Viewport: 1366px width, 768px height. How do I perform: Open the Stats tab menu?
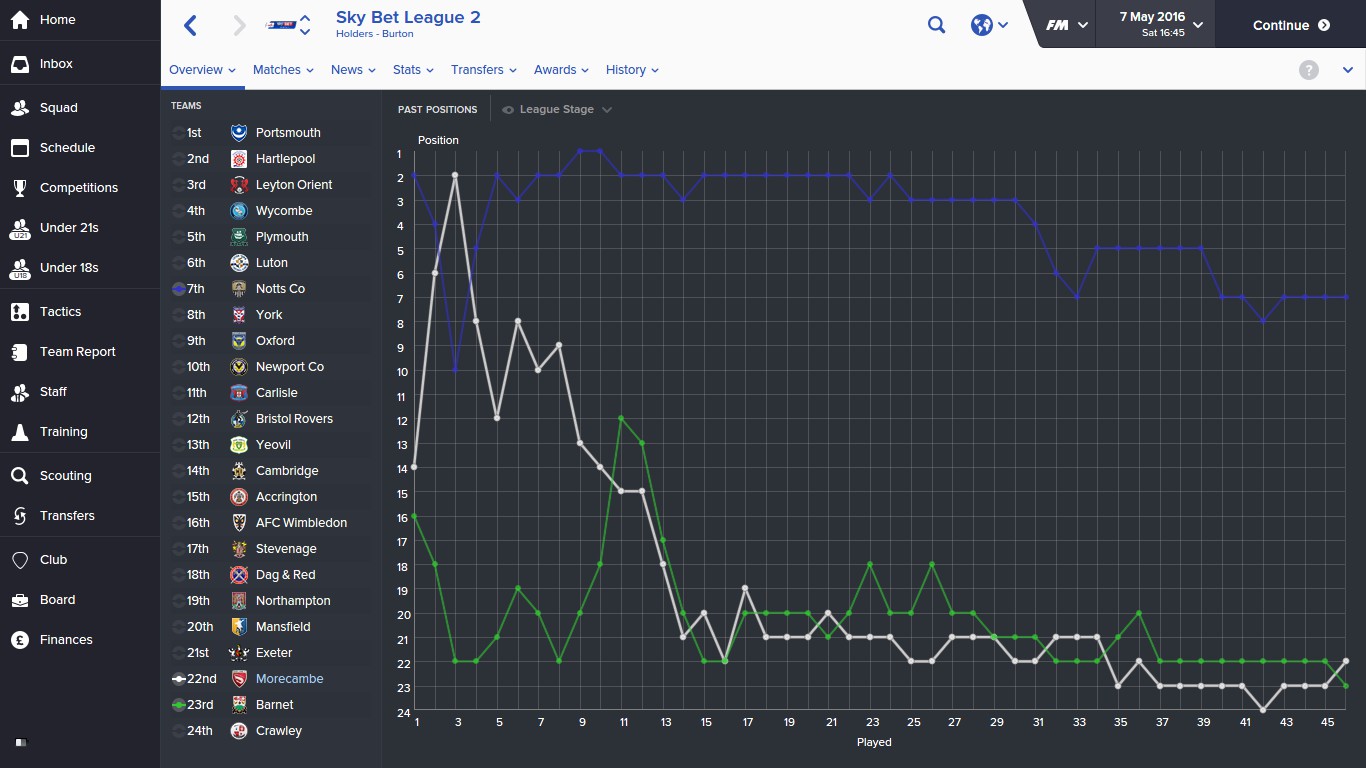[x=413, y=70]
